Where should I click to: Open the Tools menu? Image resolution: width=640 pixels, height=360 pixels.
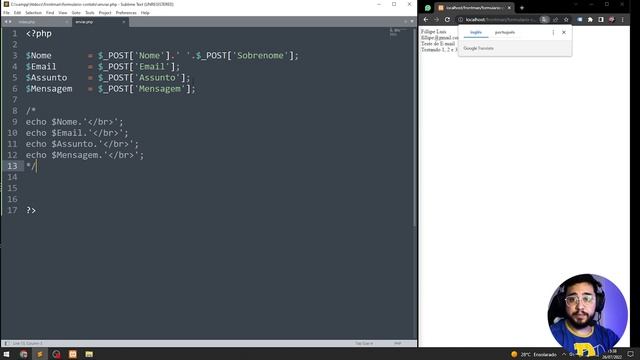coord(89,13)
